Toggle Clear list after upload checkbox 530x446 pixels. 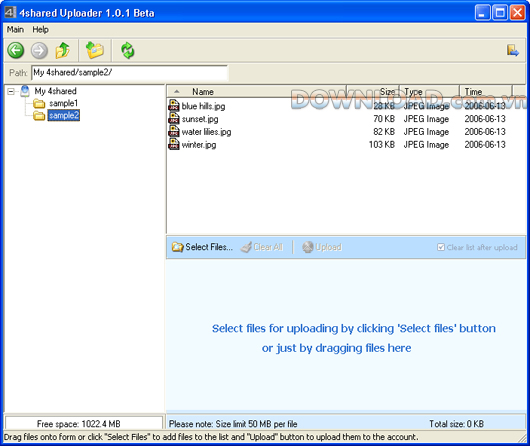click(x=441, y=247)
